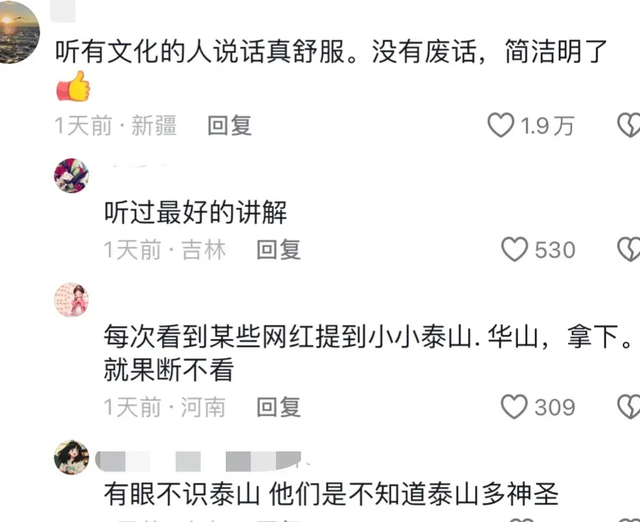Image resolution: width=640 pixels, height=522 pixels.
Task: Open the dark-haired anime girl avatar profile
Action: [x=71, y=458]
